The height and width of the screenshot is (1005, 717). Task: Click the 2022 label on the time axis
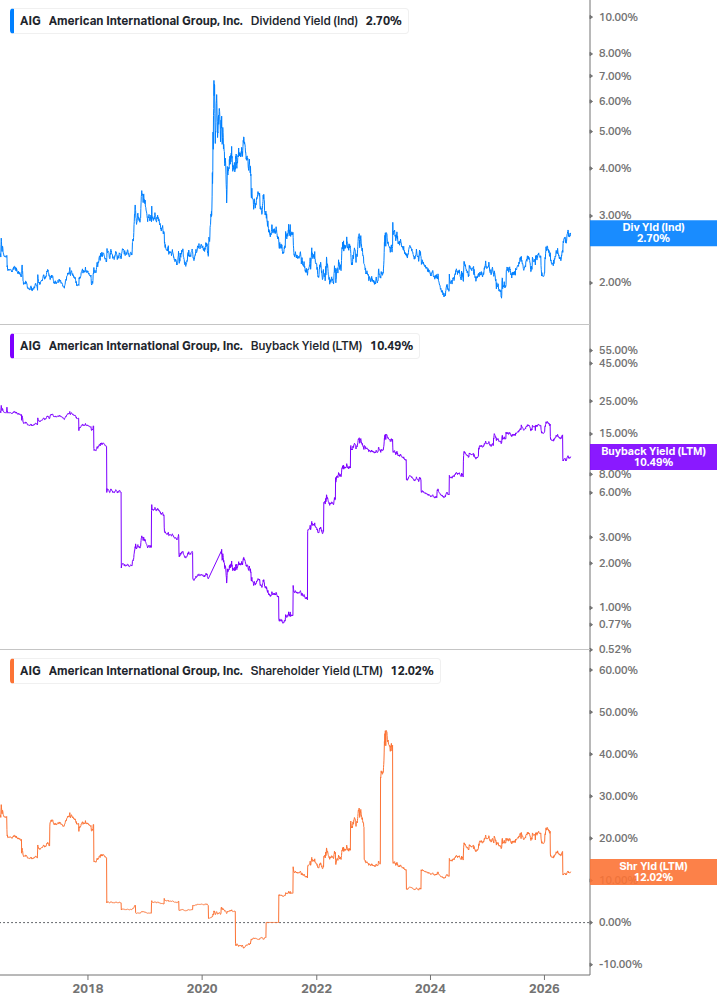click(317, 988)
